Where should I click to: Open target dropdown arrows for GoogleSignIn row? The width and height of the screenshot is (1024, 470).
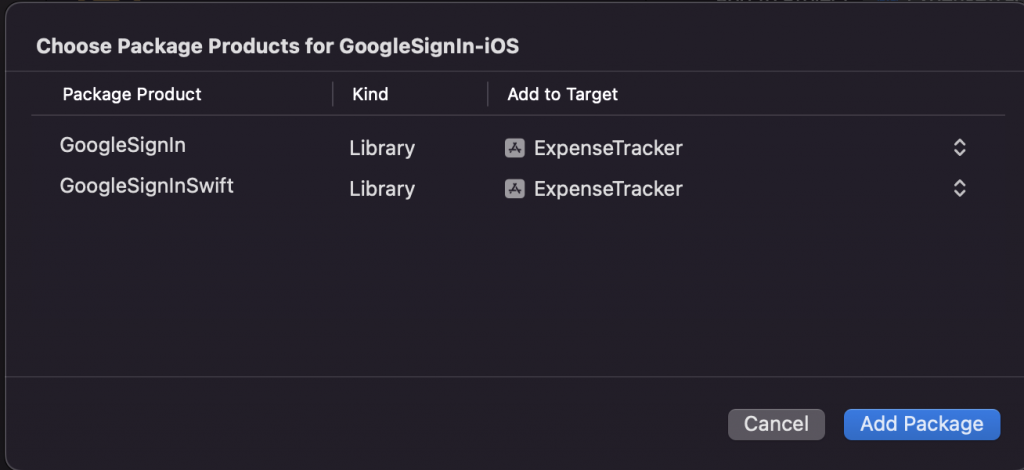click(959, 148)
